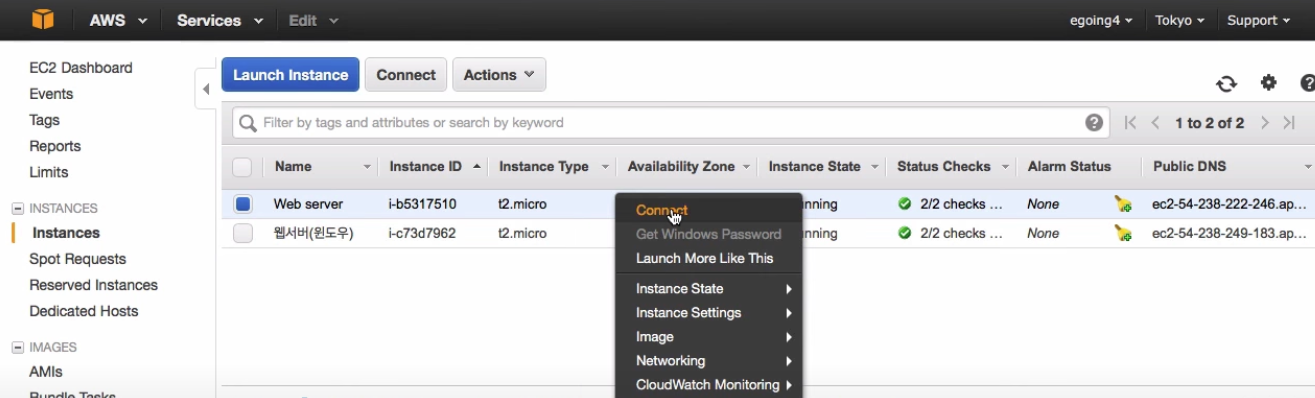Screen dimensions: 1315x398
Task: Sort by Instance Type column header
Action: pyautogui.click(x=544, y=167)
